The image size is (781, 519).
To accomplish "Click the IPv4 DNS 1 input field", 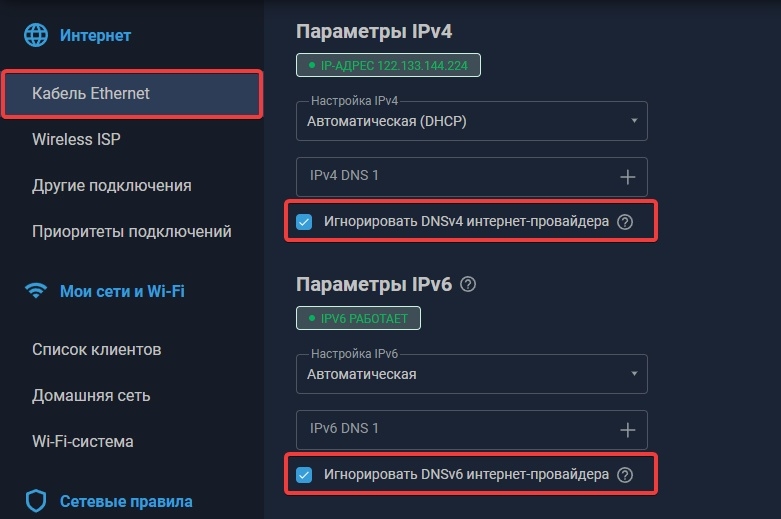I will [455, 177].
